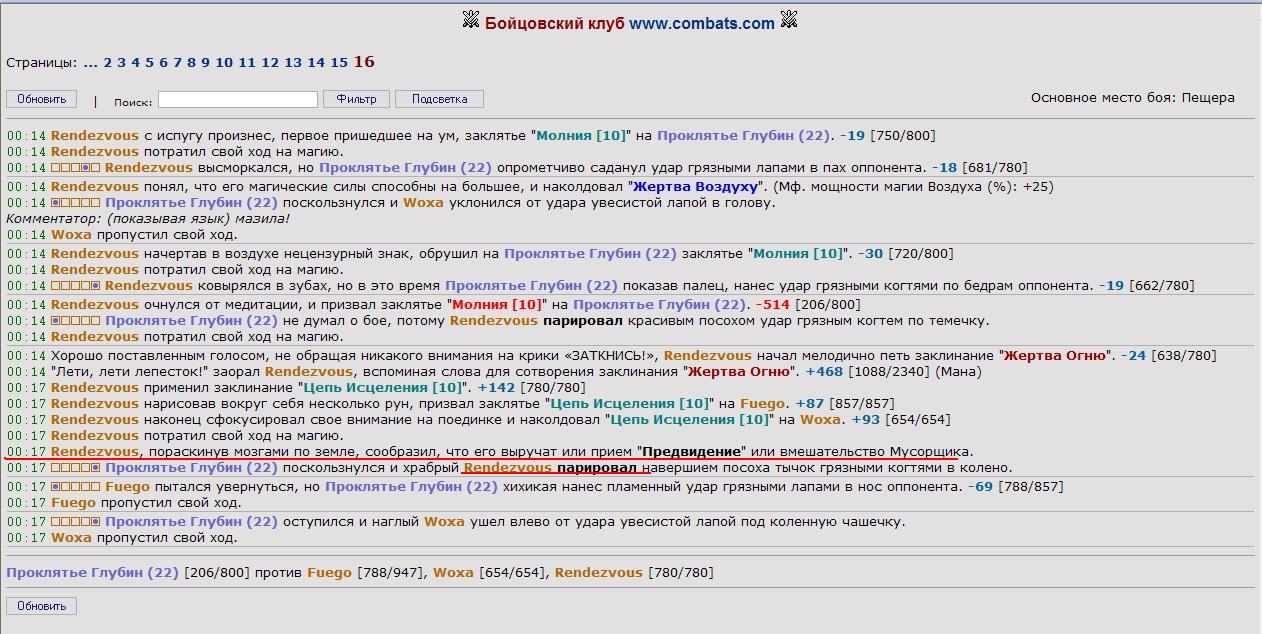Image resolution: width=1262 pixels, height=634 pixels.
Task: Click hit-zone indicator in 'Rendezvous высморкался' row
Action: 76,168
